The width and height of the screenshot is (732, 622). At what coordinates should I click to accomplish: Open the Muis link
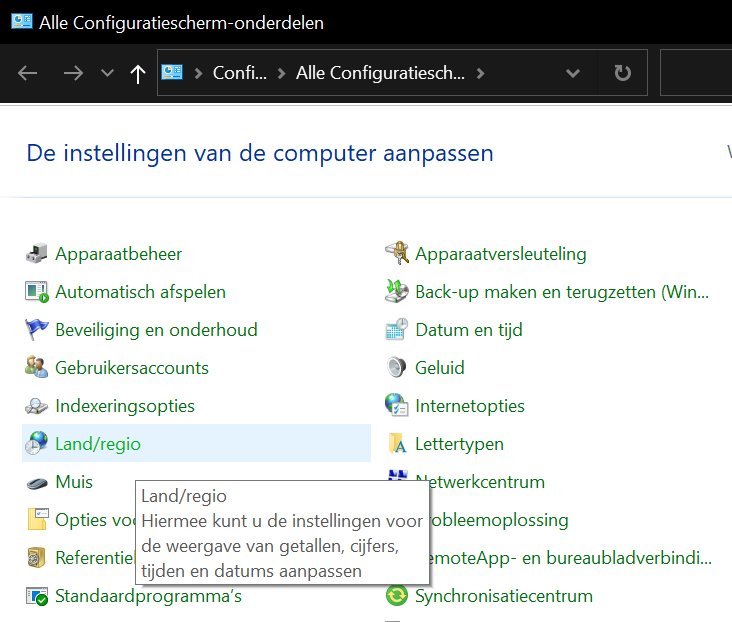(x=74, y=482)
